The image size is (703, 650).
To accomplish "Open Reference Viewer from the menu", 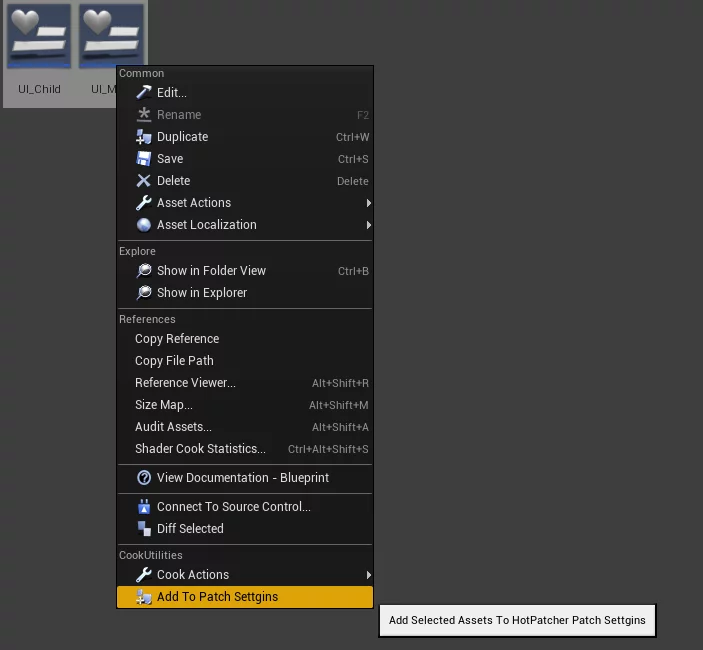I will pos(185,383).
